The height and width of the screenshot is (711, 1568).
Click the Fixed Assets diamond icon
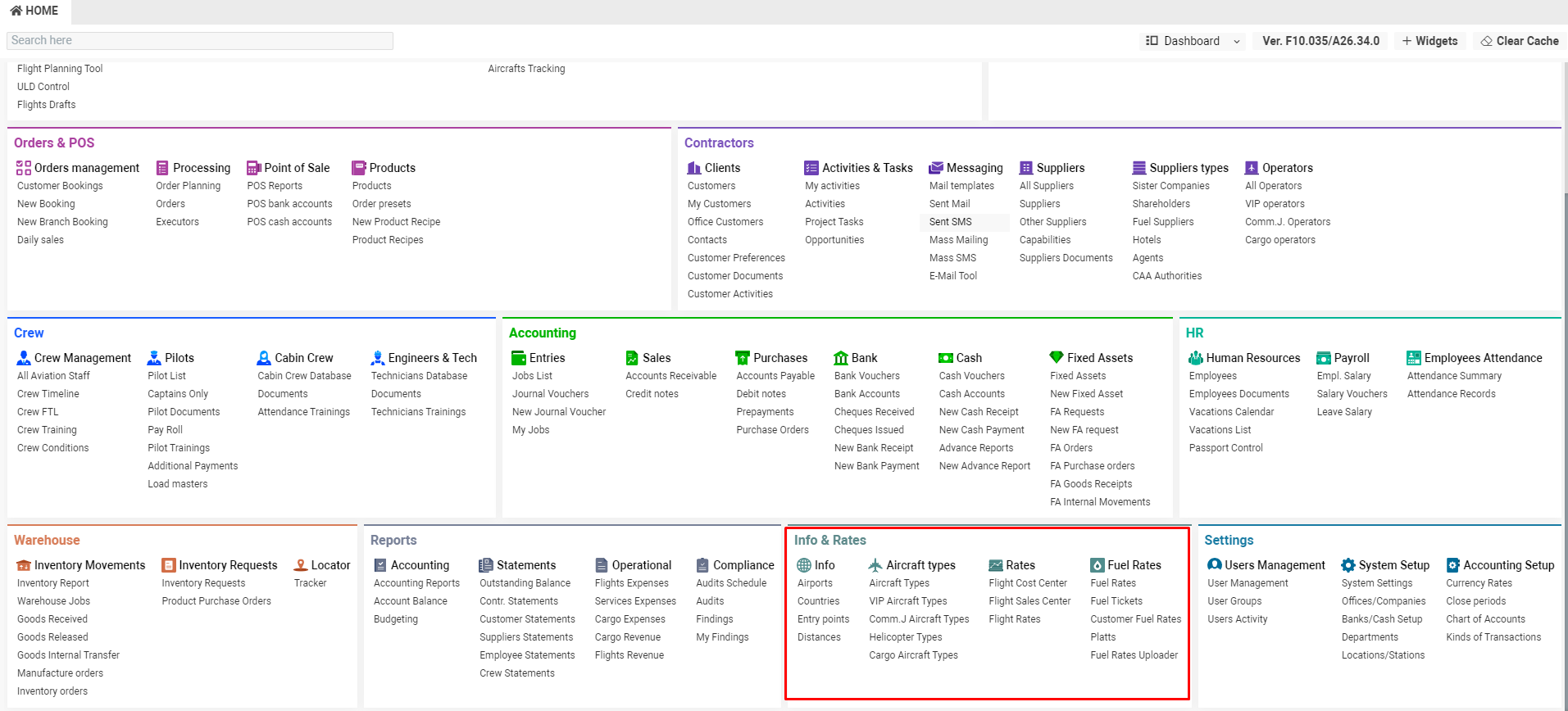[1057, 358]
